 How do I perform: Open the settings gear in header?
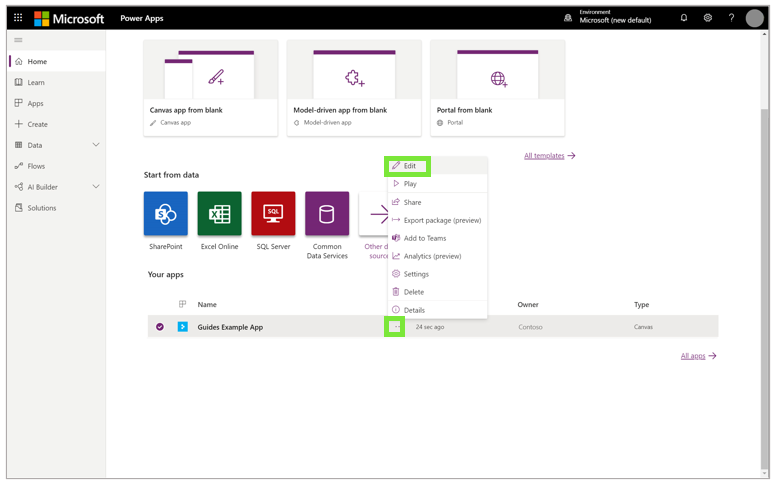pyautogui.click(x=707, y=18)
